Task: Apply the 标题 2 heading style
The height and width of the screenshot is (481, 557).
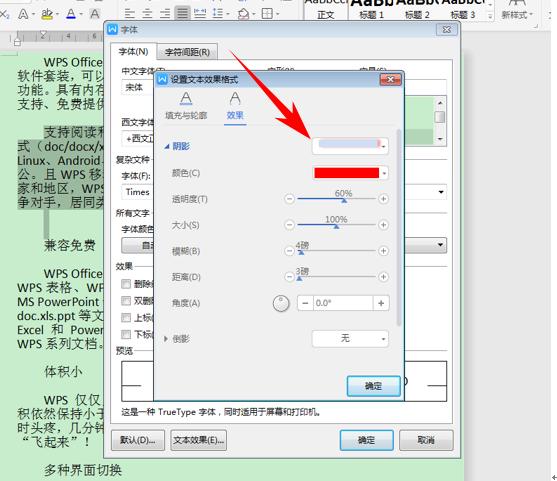Action: (417, 10)
